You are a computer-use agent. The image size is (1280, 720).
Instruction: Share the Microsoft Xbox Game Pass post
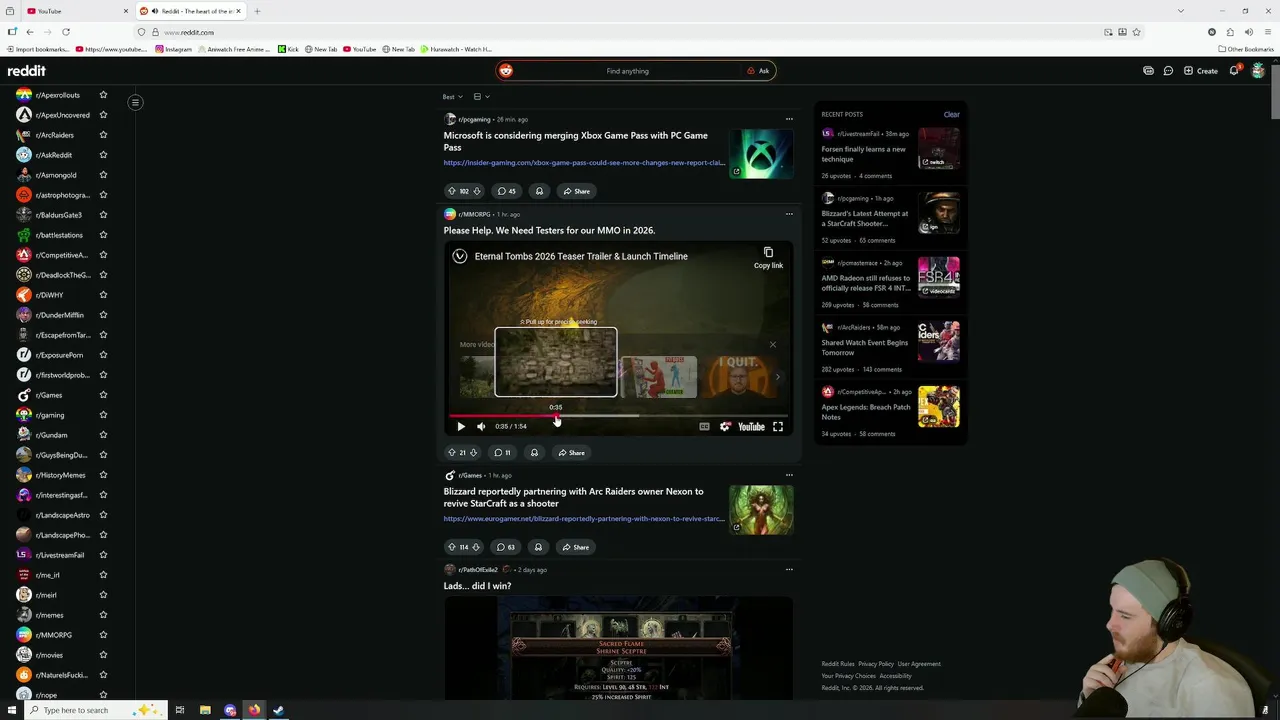pos(576,191)
